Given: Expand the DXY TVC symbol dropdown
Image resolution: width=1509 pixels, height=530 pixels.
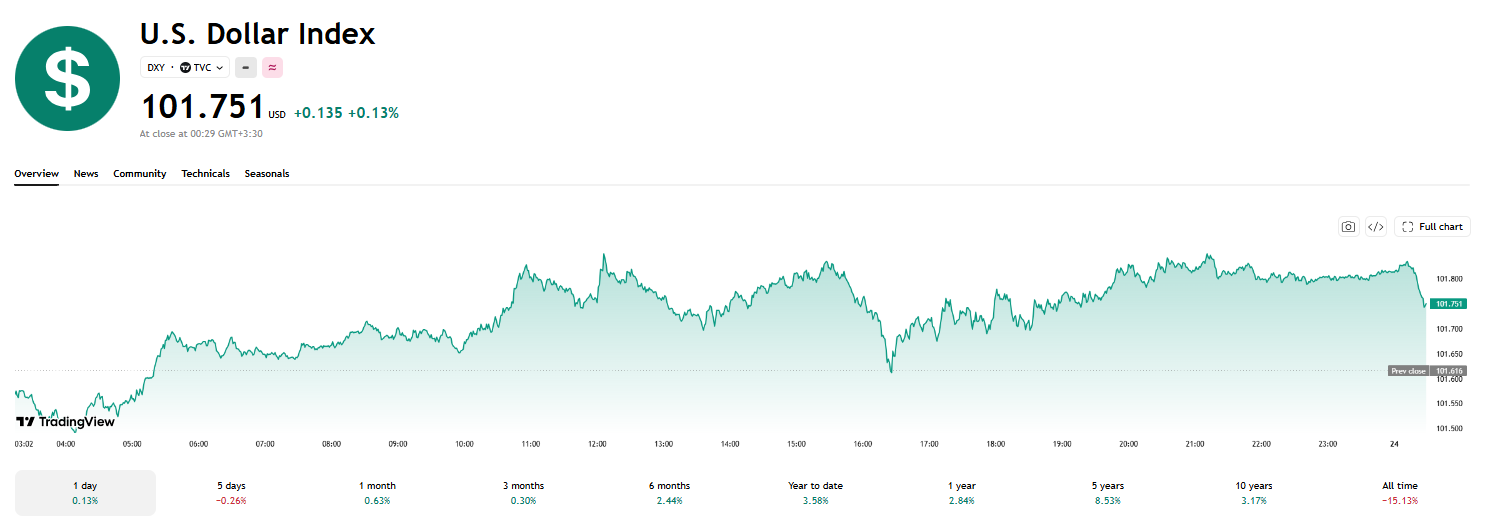Looking at the screenshot, I should click(x=185, y=68).
